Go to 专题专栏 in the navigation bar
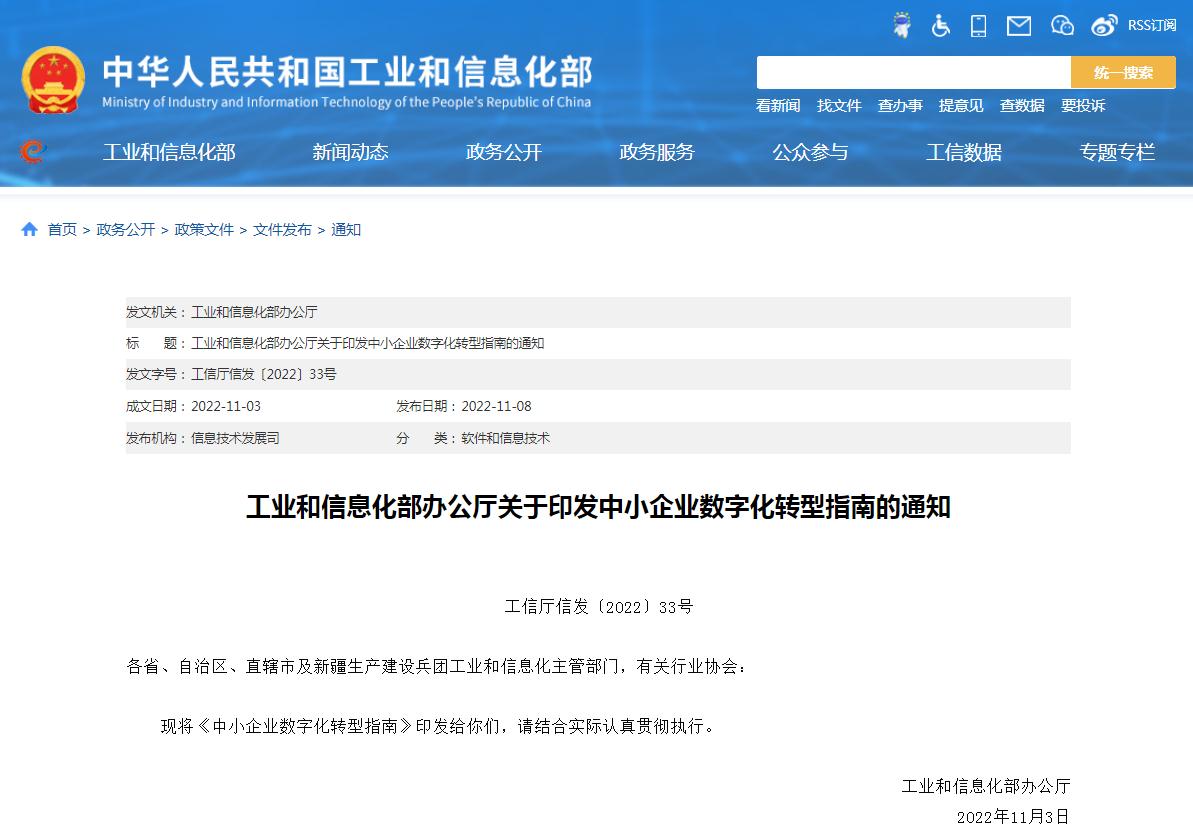This screenshot has width=1193, height=829. click(x=1116, y=152)
